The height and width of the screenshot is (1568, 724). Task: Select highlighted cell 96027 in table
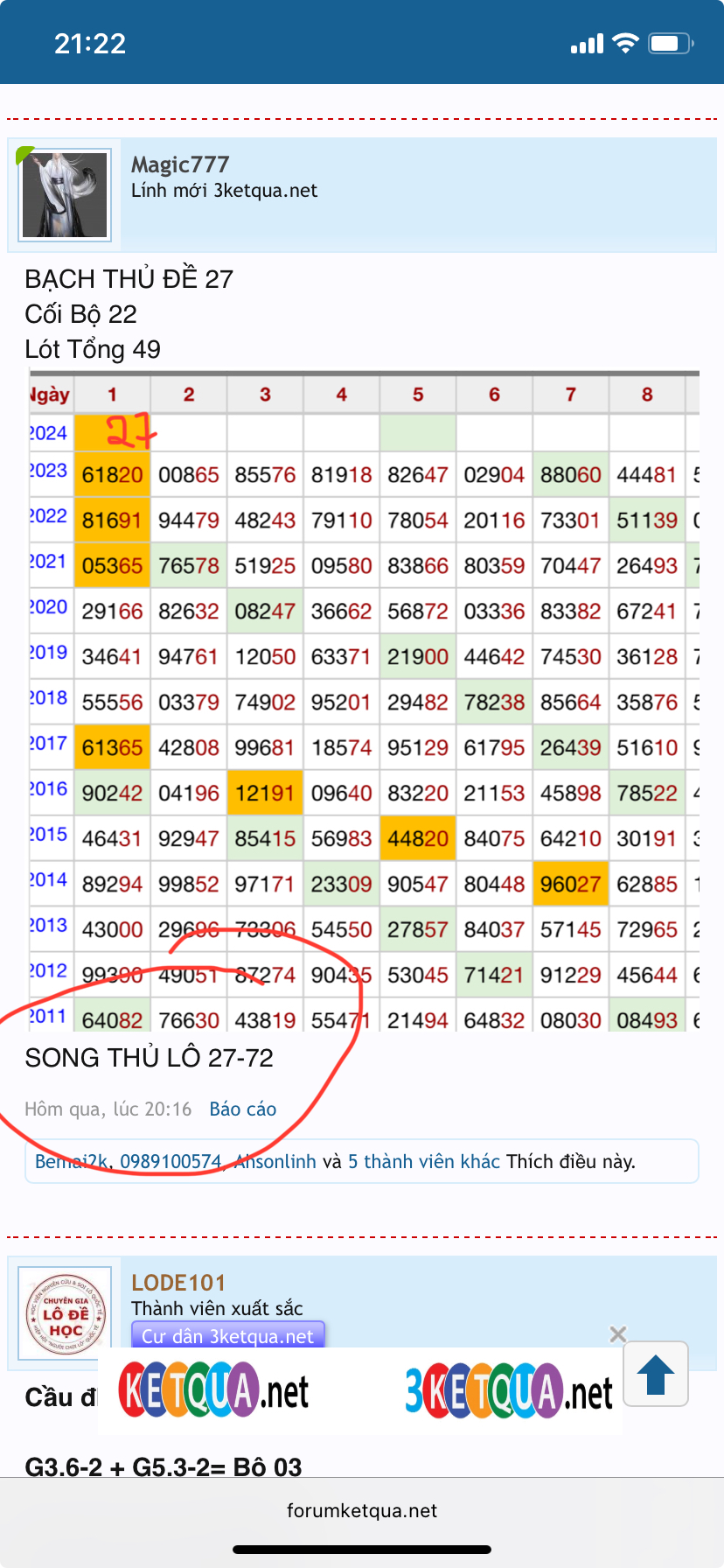(x=570, y=884)
